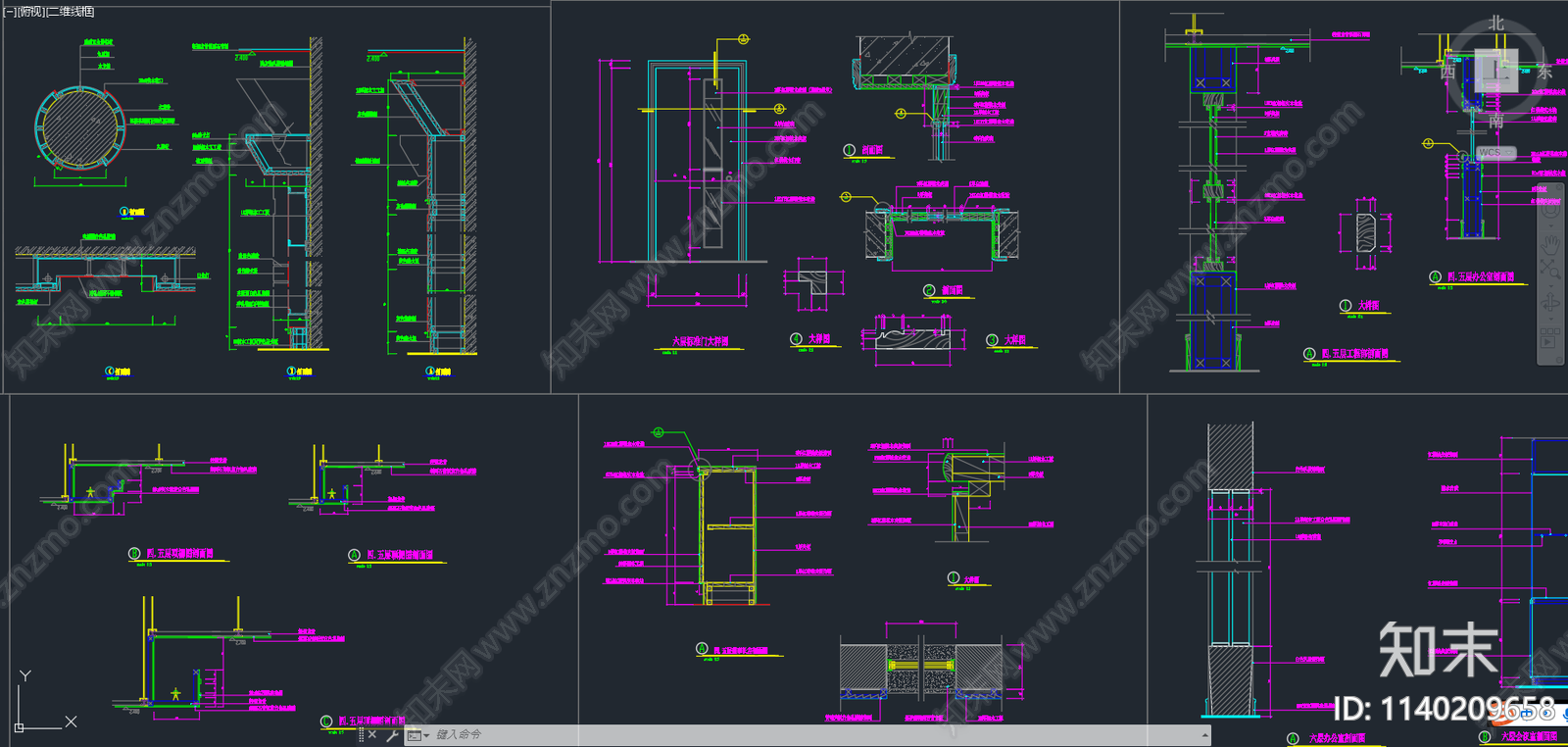Open the 俯视 view controls menu
Image resolution: width=1568 pixels, height=747 pixels.
pyautogui.click(x=31, y=12)
